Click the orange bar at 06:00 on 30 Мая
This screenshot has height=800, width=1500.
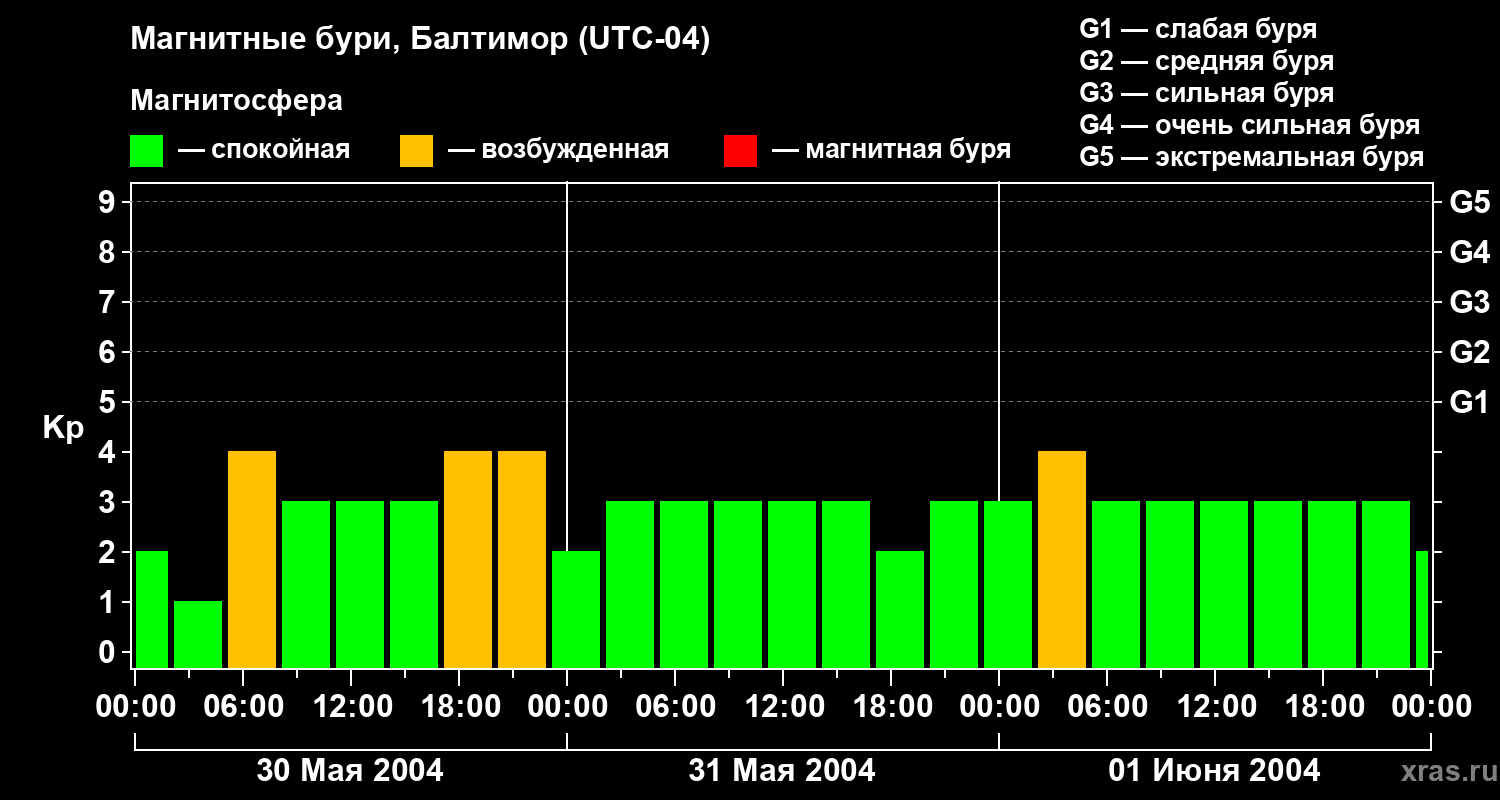click(x=252, y=560)
